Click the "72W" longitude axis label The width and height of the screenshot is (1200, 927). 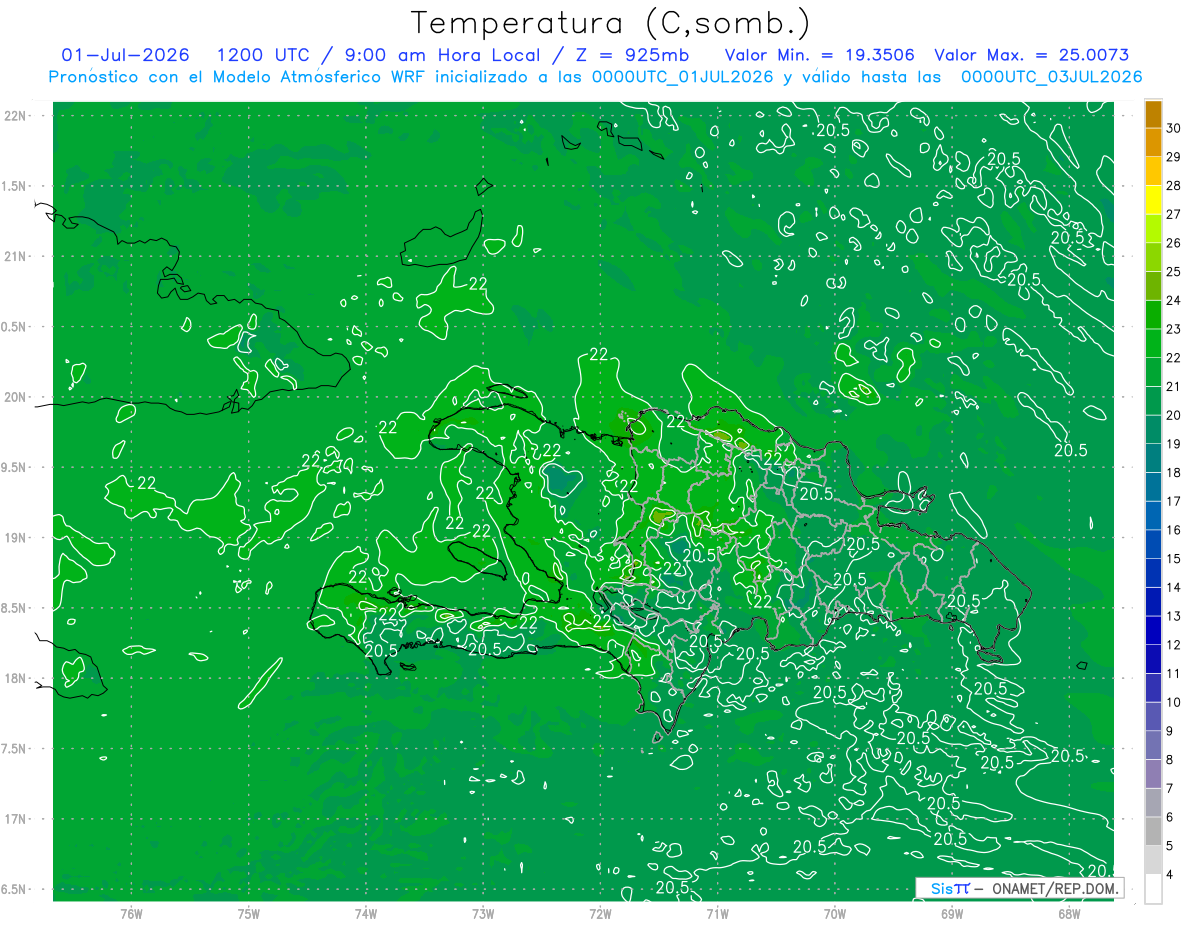pyautogui.click(x=600, y=913)
